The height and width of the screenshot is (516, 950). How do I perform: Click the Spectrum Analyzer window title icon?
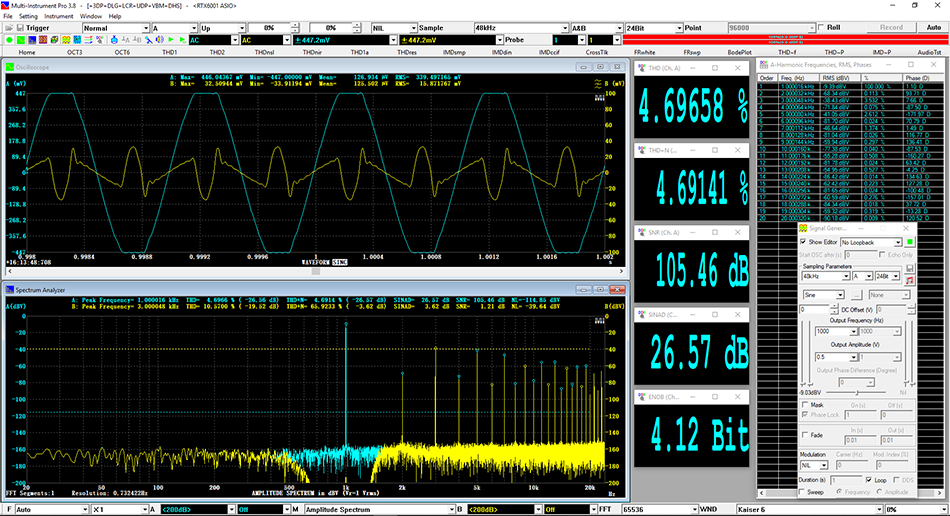[x=10, y=290]
